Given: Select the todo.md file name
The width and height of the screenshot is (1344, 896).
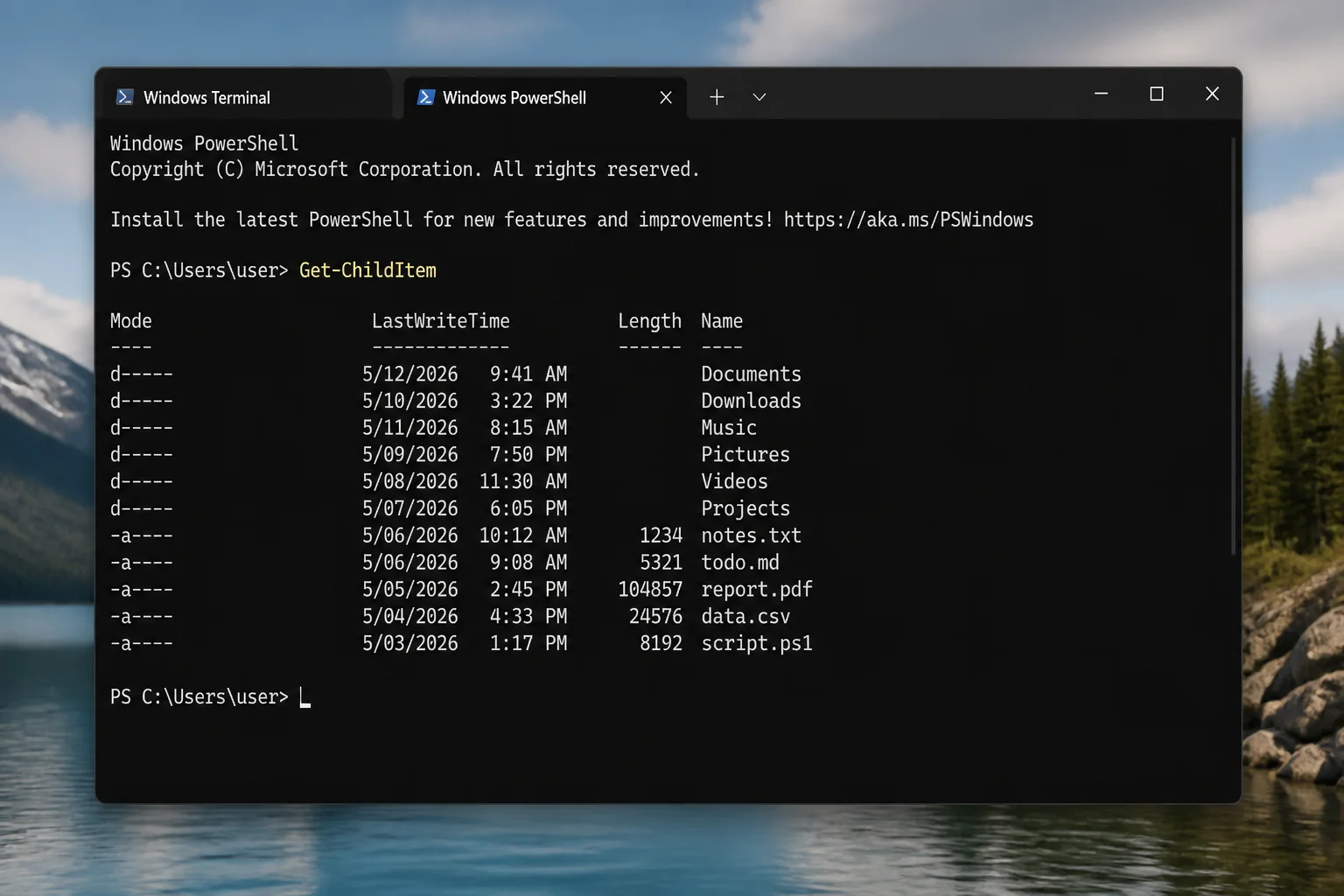Looking at the screenshot, I should pos(740,563).
